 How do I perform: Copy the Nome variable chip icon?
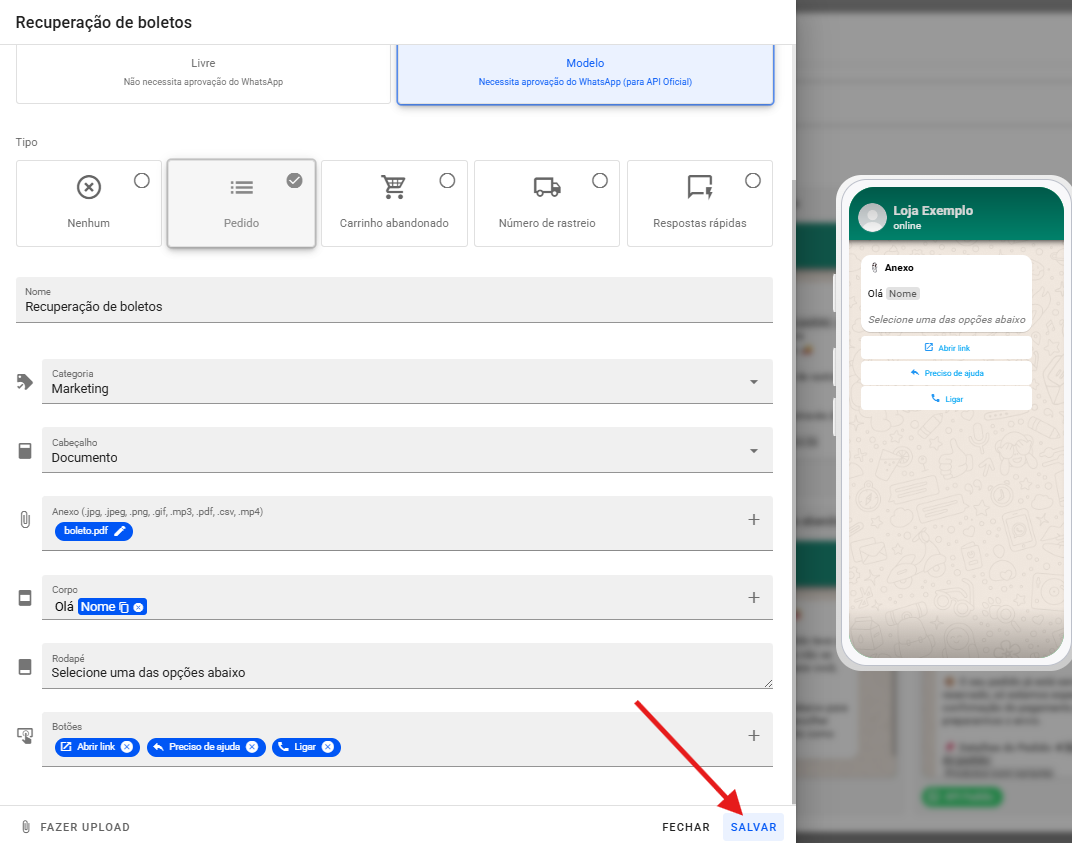pos(124,607)
